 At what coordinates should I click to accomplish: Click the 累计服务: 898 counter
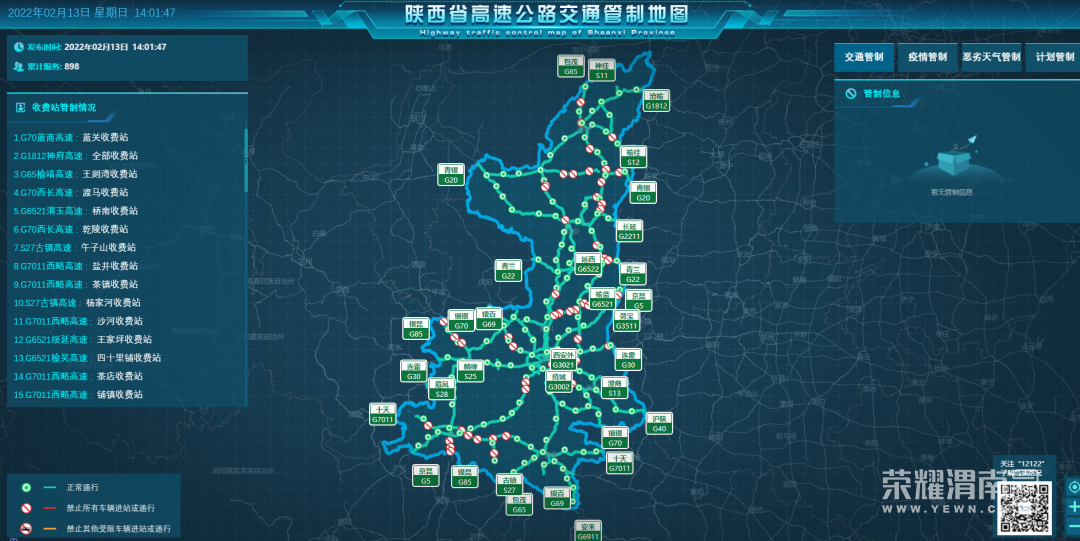pyautogui.click(x=47, y=67)
